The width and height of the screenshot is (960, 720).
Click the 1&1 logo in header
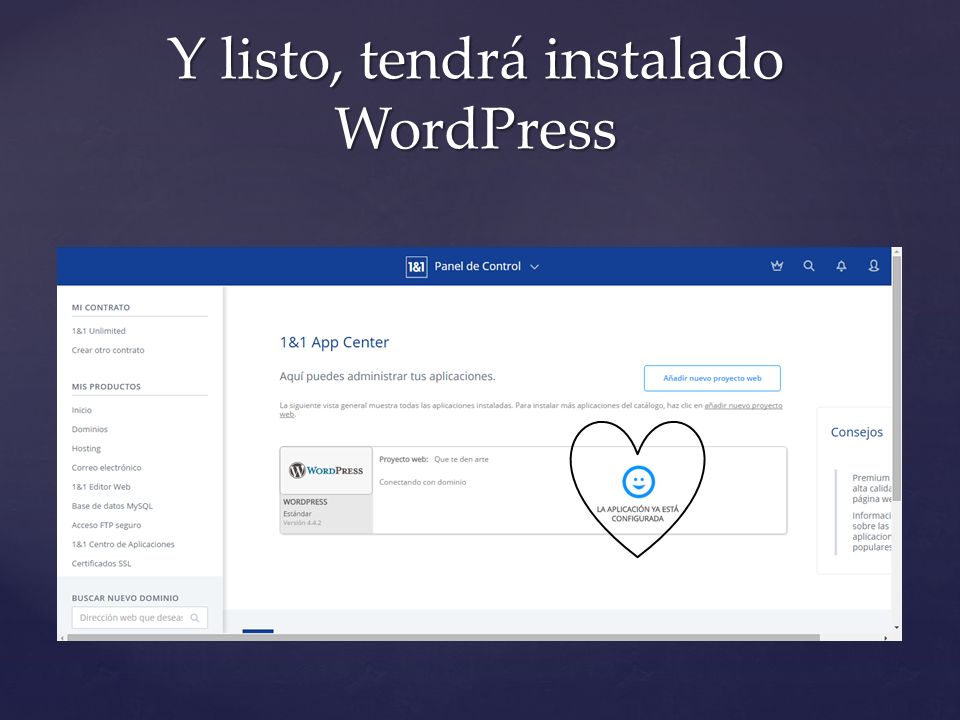pos(416,267)
